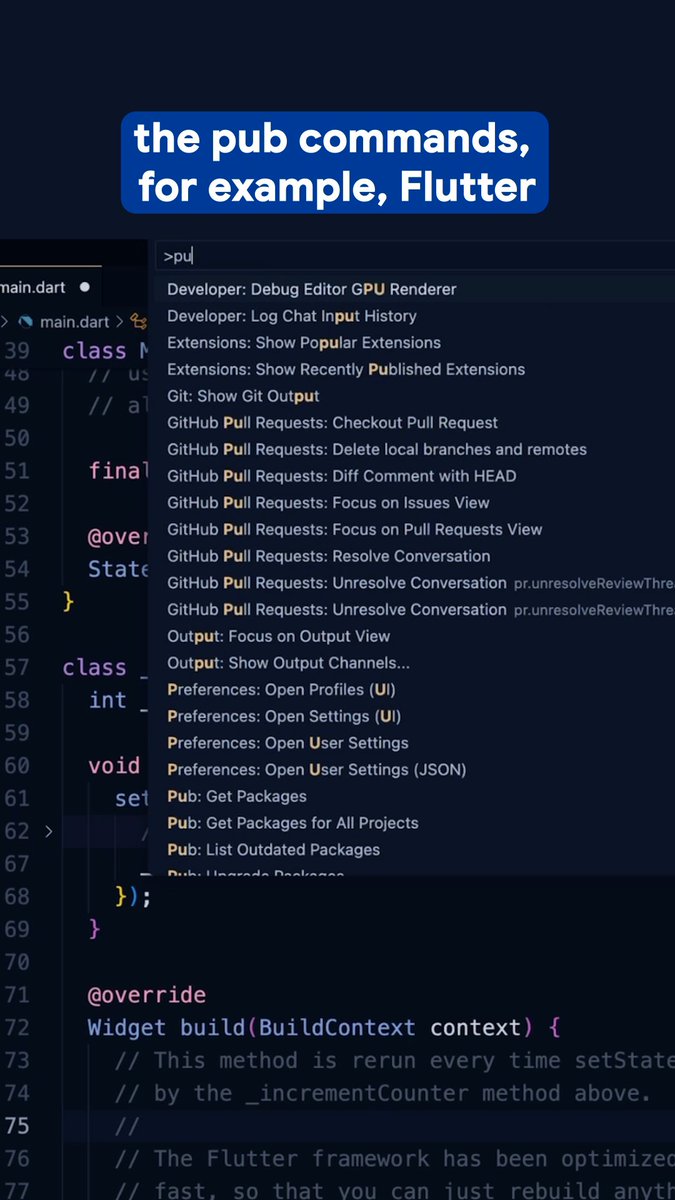Click the comment text on line 73
The width and height of the screenshot is (675, 1200).
394,1060
